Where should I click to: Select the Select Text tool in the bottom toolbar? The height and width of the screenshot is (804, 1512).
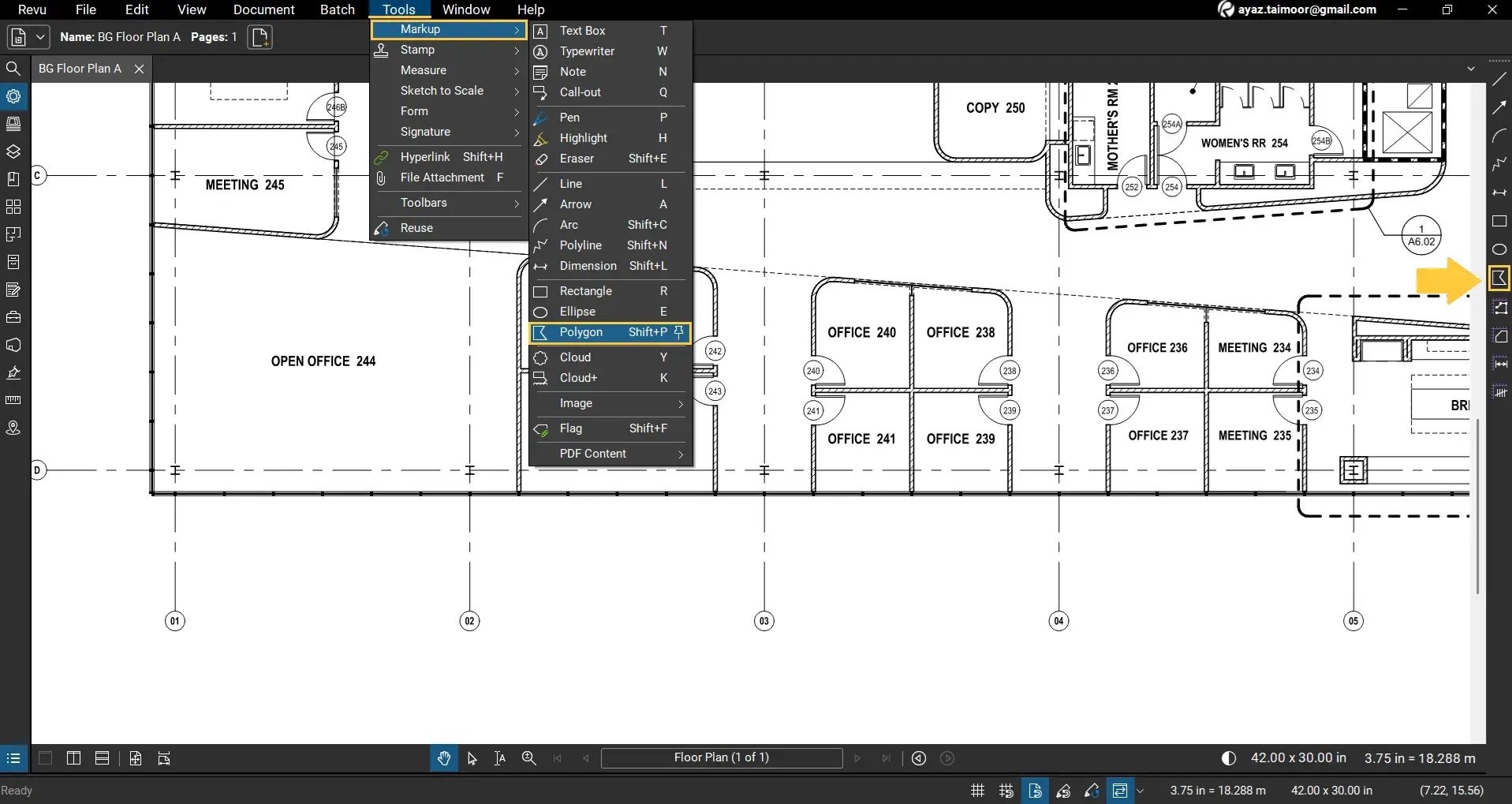click(499, 758)
